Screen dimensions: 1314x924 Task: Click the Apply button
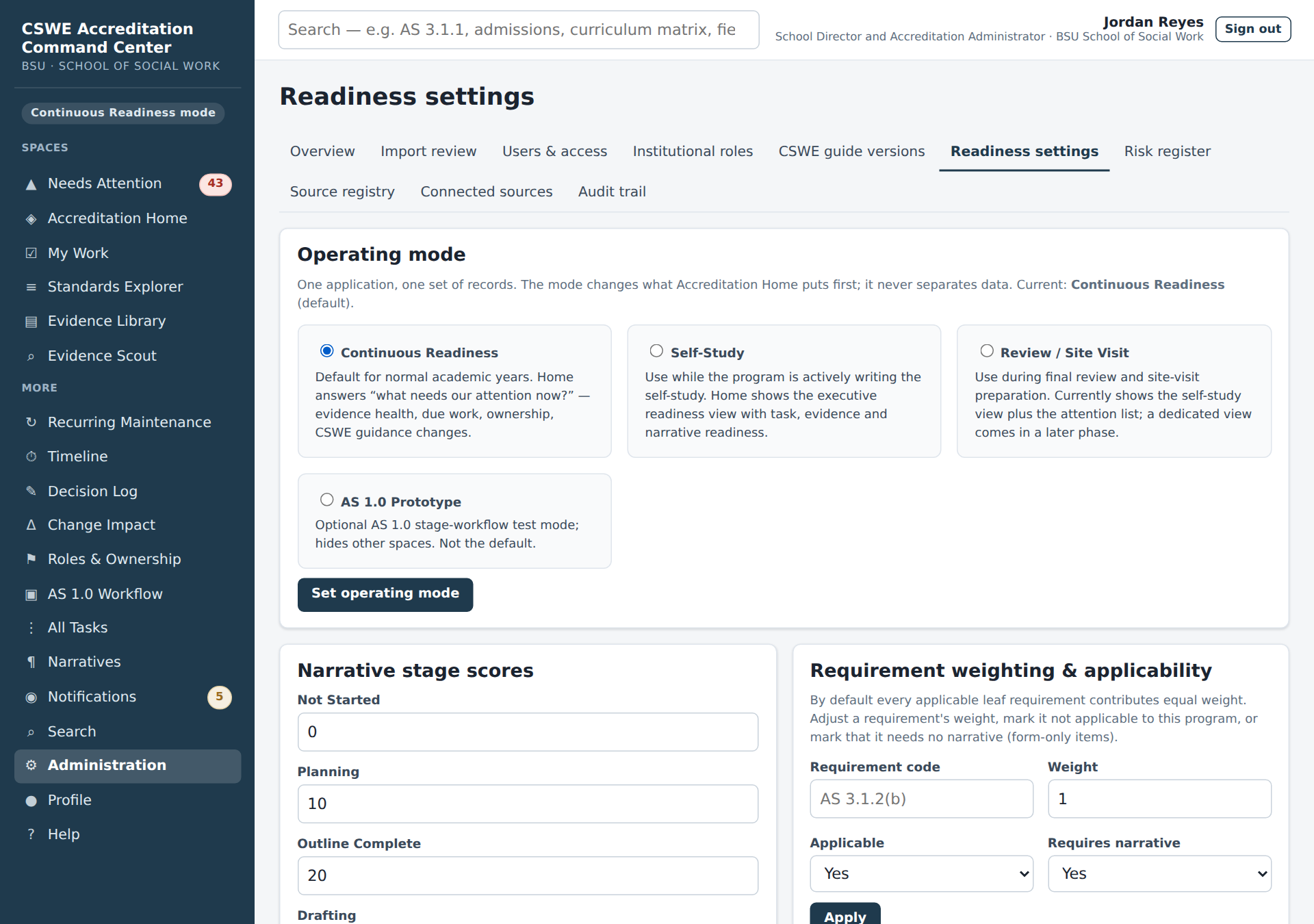(x=845, y=915)
